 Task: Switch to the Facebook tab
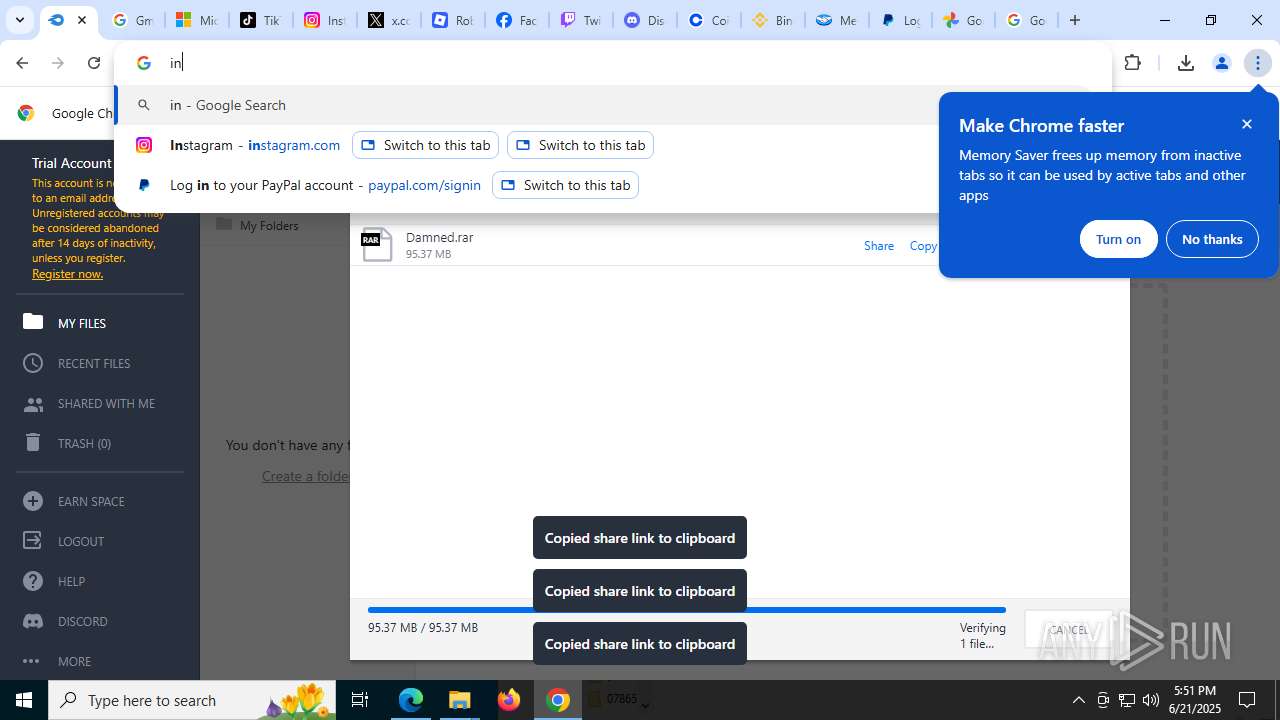[x=516, y=20]
